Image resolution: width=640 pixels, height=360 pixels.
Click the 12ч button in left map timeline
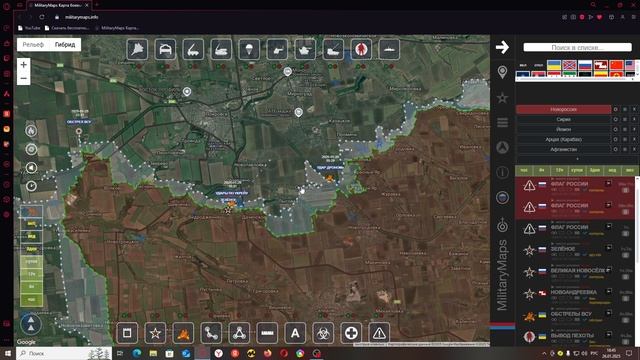31,274
